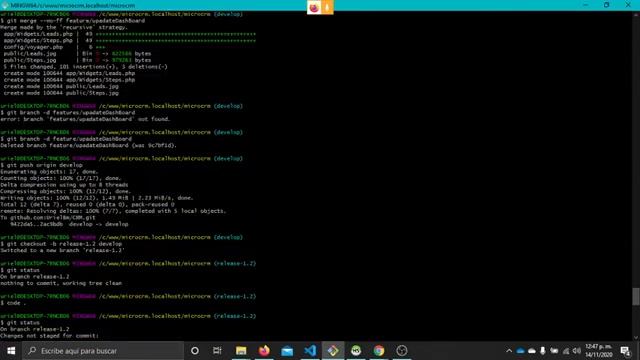Open the clock showing 12:47 p. m.
Screen dimensions: 640x360
click(599, 351)
